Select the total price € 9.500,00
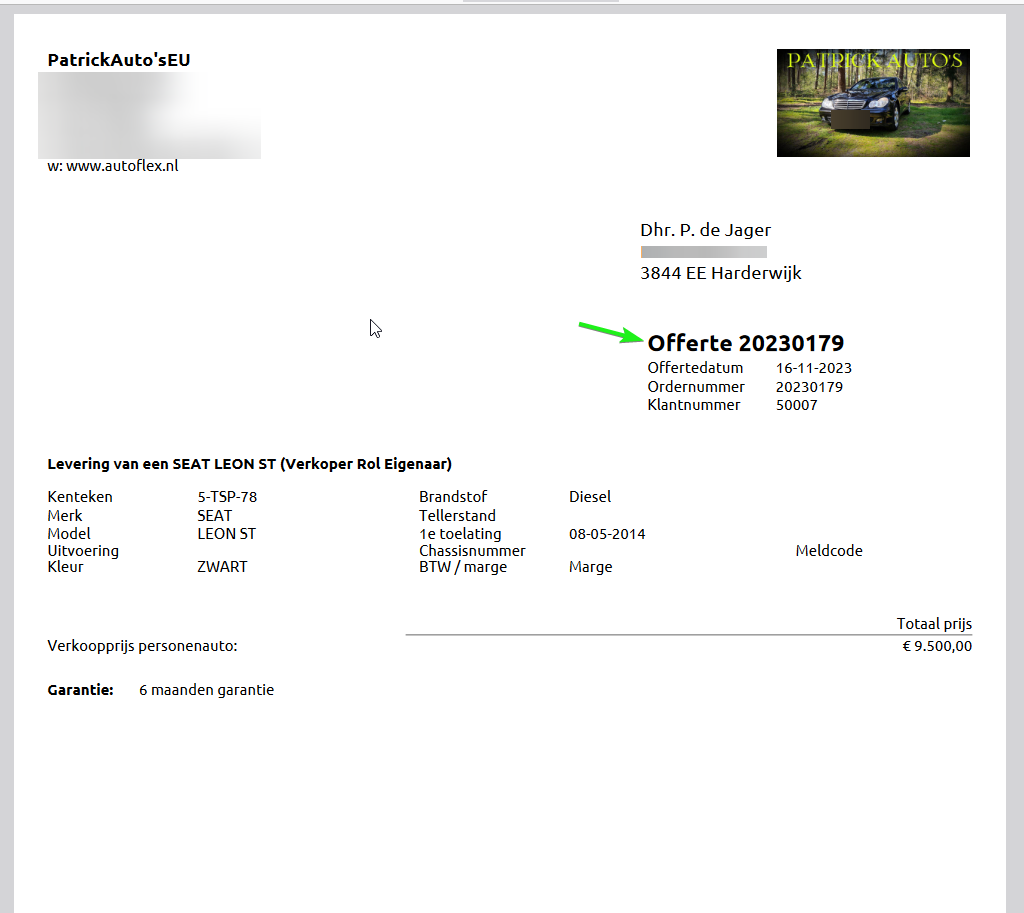The height and width of the screenshot is (913, 1024). pyautogui.click(x=937, y=646)
